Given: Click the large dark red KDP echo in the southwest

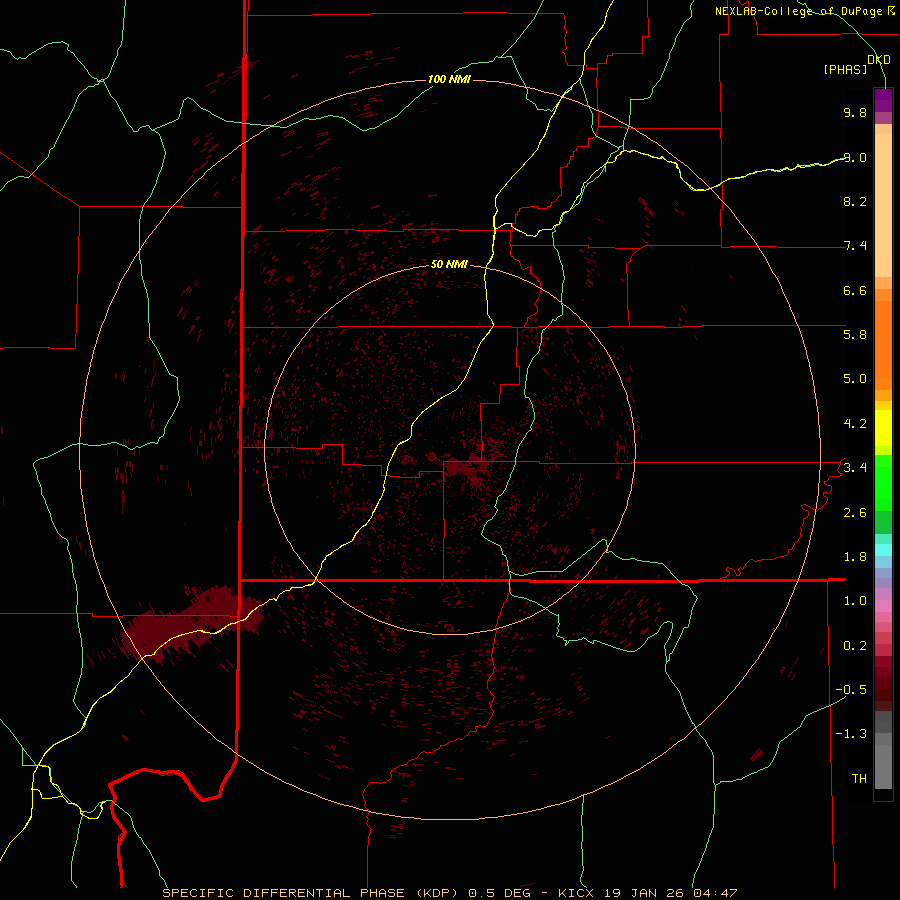Looking at the screenshot, I should 192,624.
